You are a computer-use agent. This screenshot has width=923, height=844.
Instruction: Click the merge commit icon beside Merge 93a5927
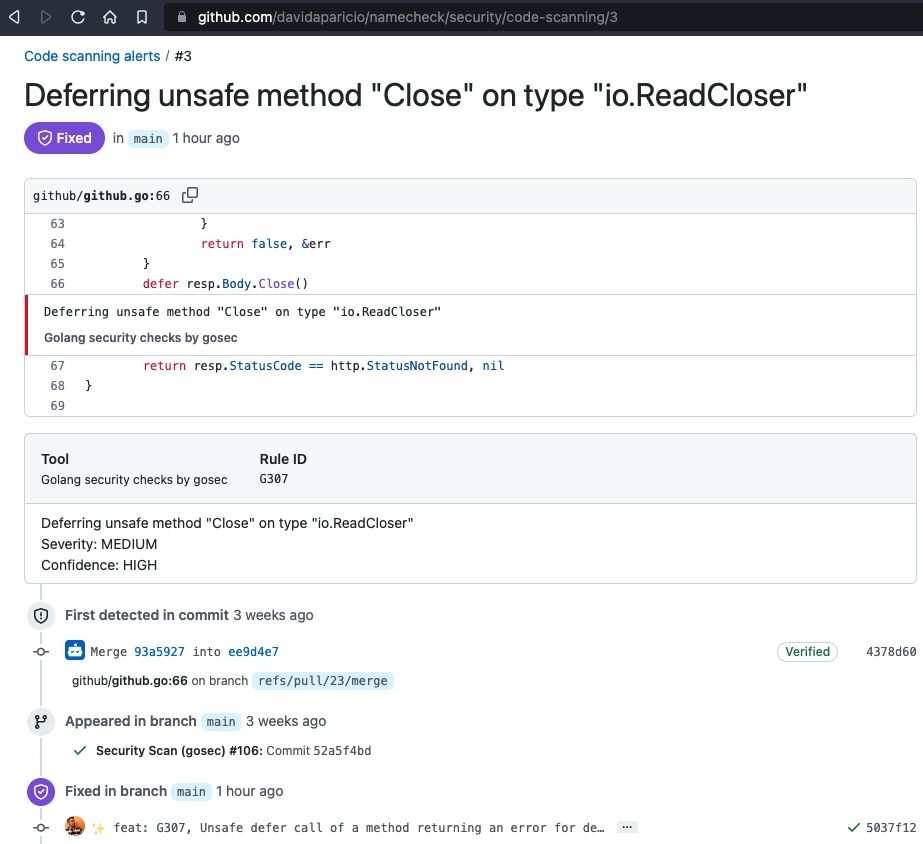tap(75, 651)
